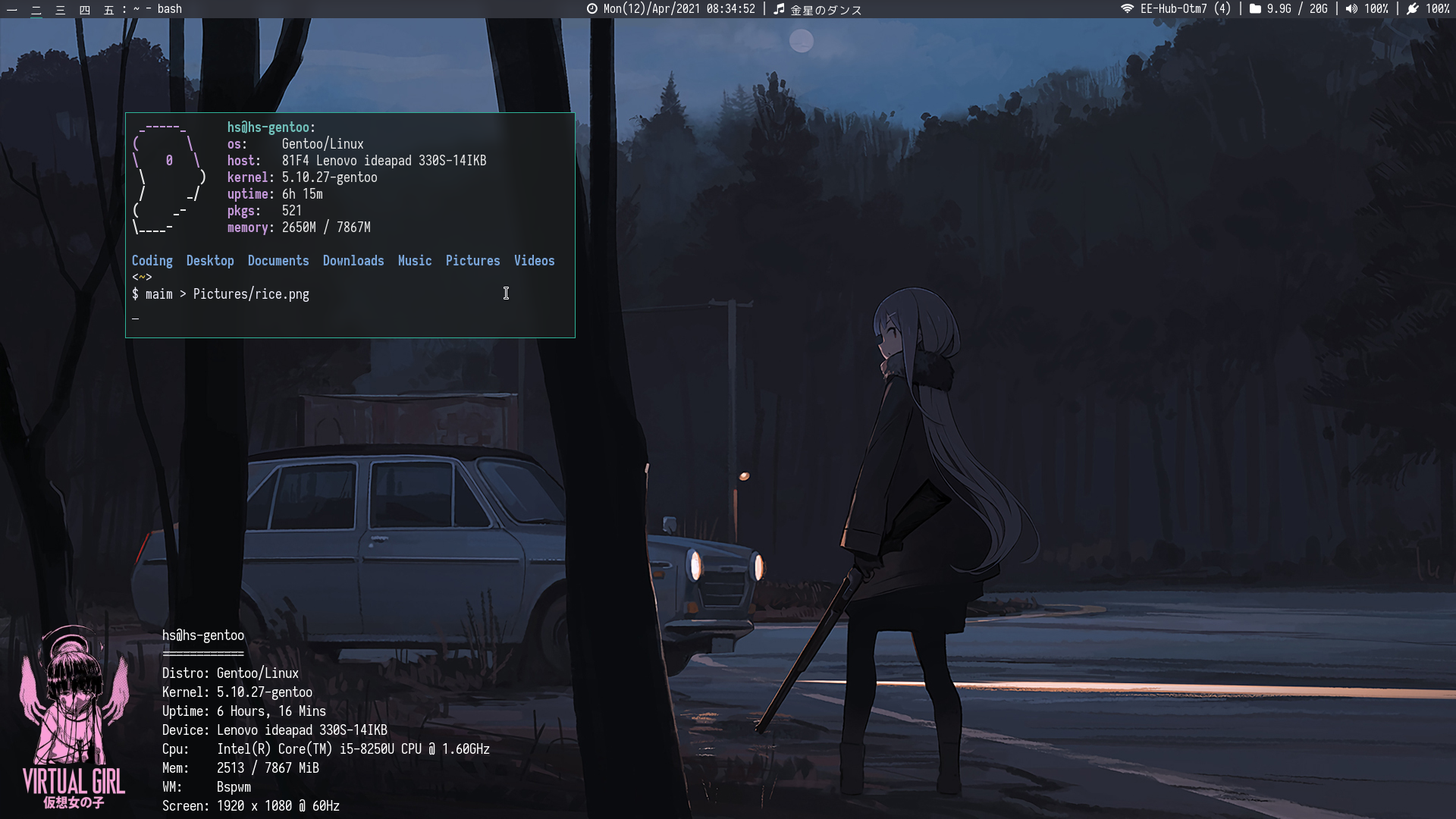1456x819 pixels.
Task: Click the 'maim > Pictures/rice.png' command
Action: tap(227, 294)
